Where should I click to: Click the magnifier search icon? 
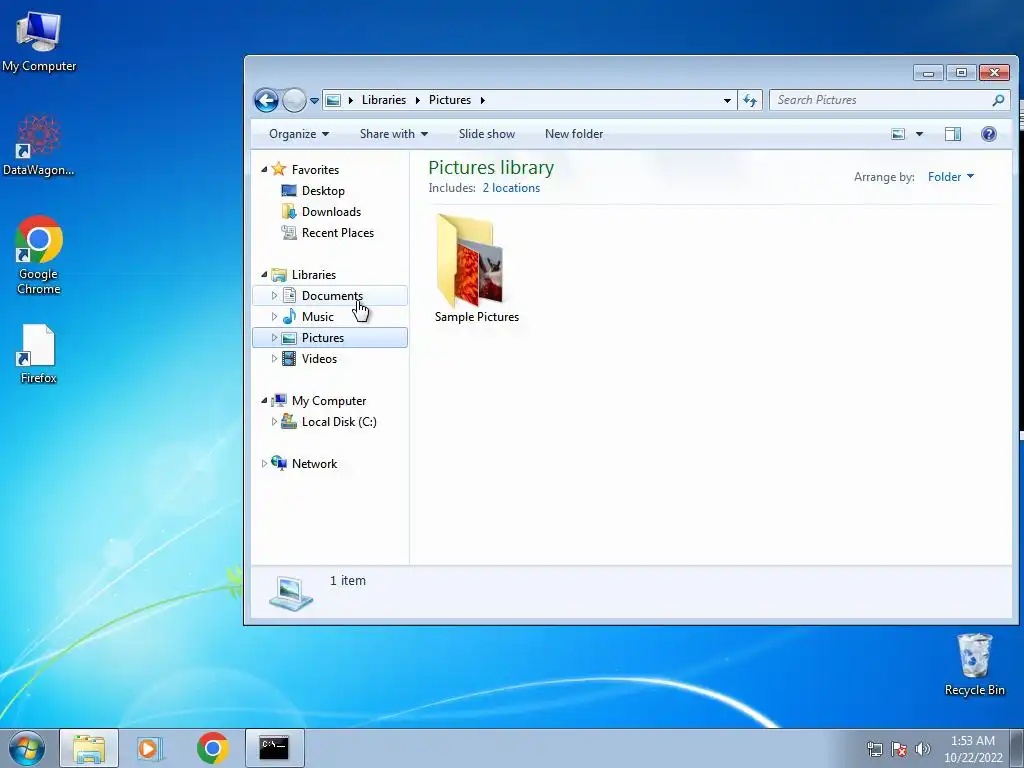998,100
